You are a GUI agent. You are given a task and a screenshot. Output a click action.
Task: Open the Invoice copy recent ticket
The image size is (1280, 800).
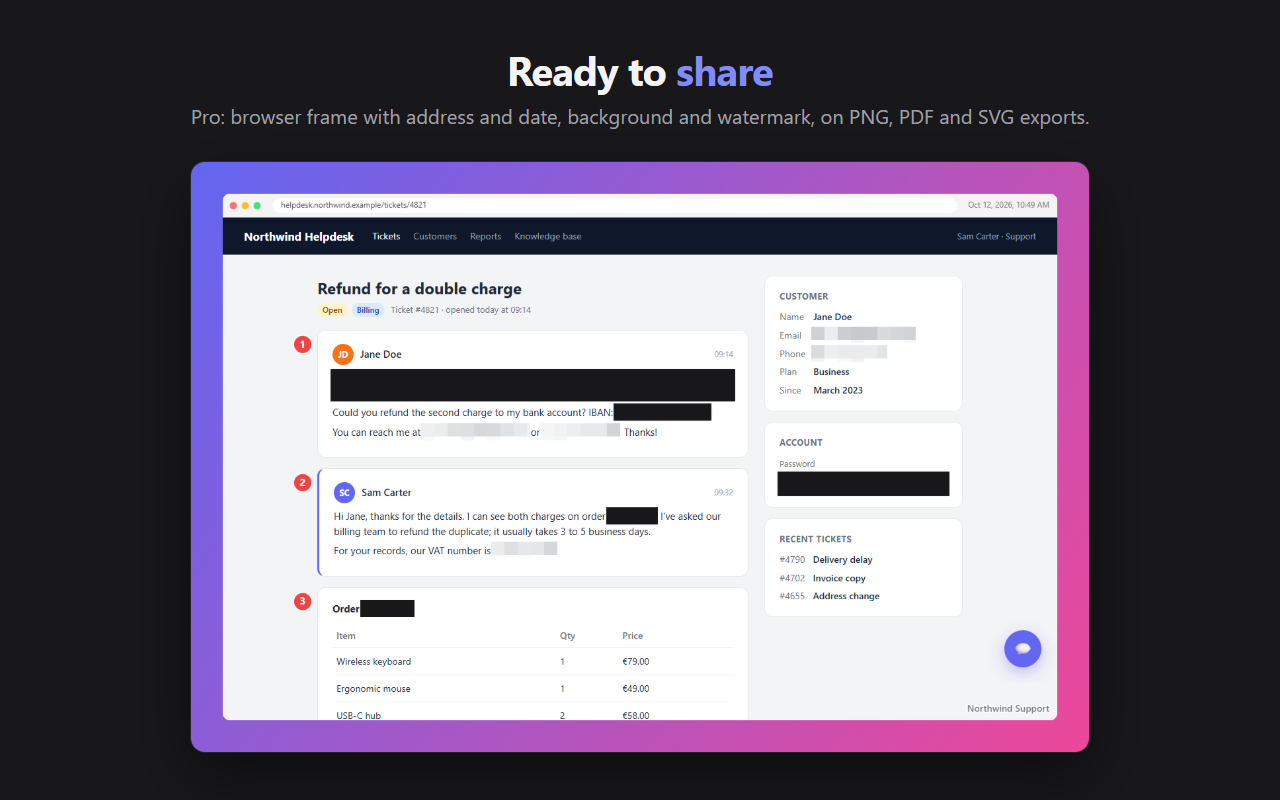(x=839, y=578)
